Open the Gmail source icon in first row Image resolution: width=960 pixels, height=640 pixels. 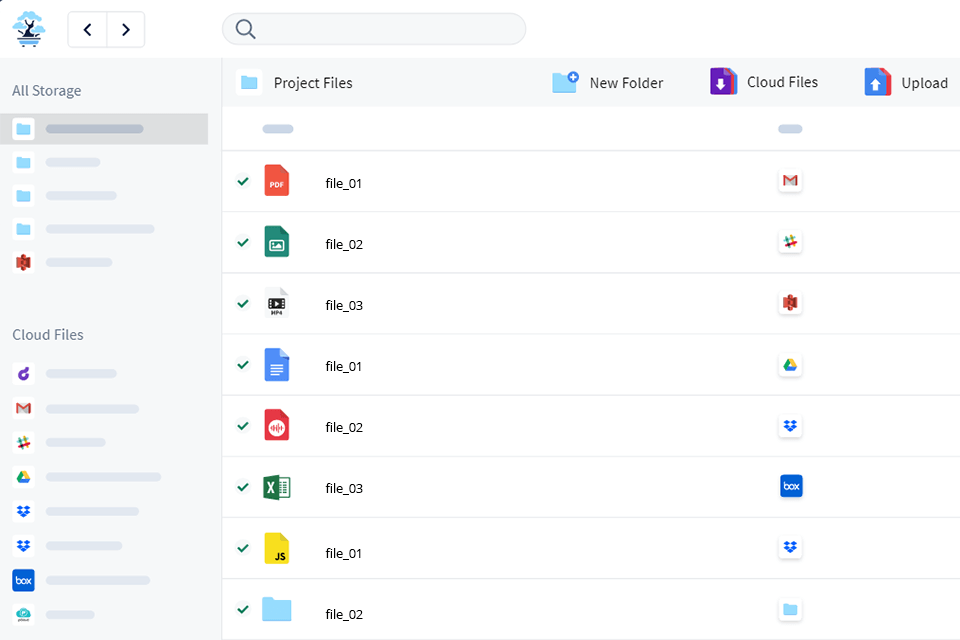click(x=790, y=181)
